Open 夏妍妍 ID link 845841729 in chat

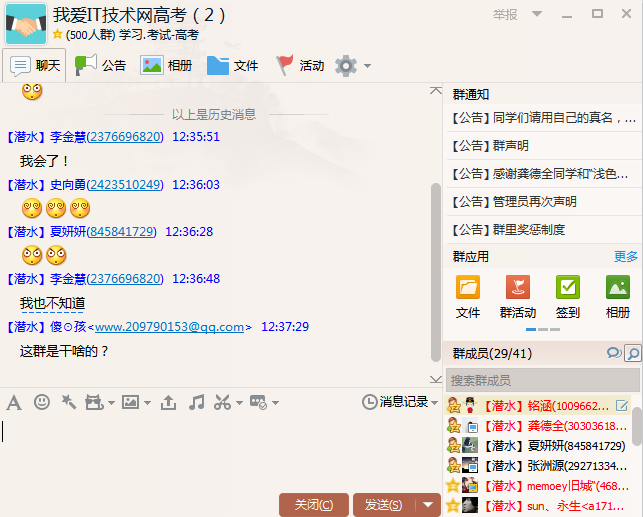tap(121, 232)
